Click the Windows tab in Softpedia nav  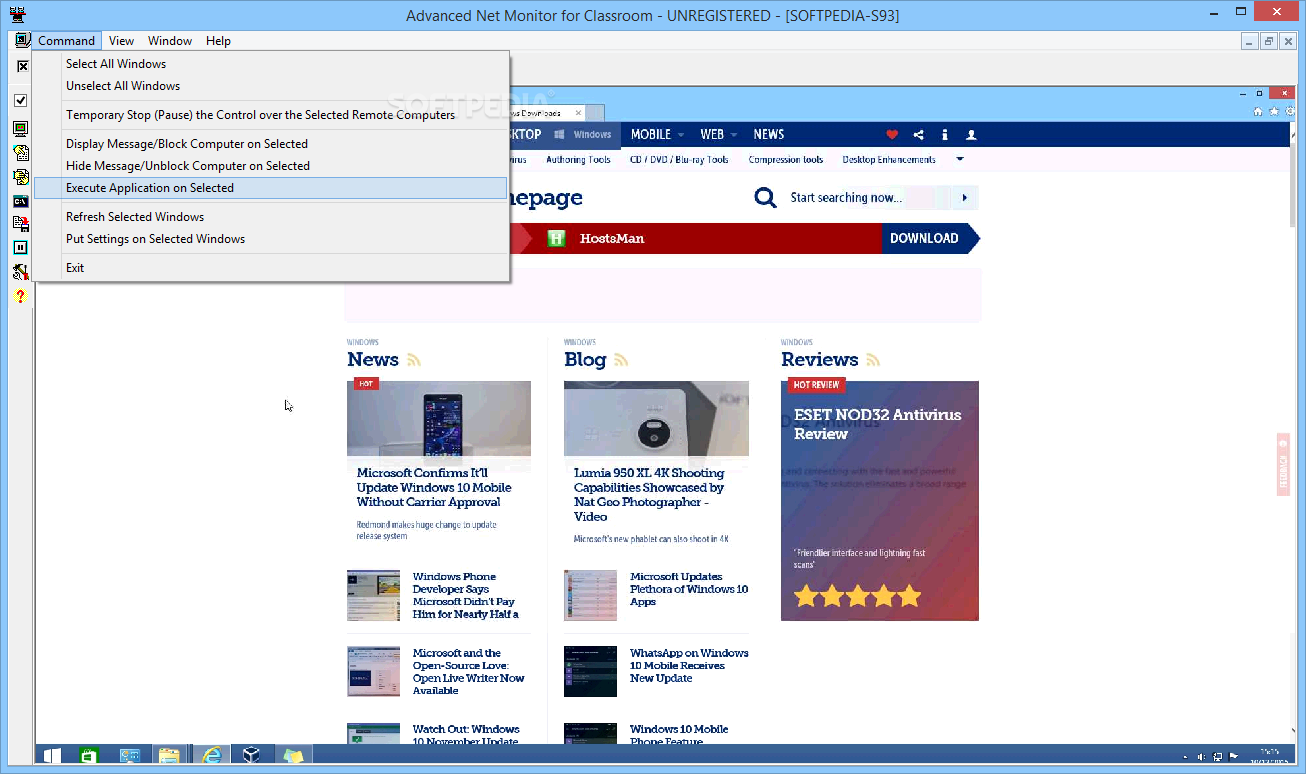583,135
